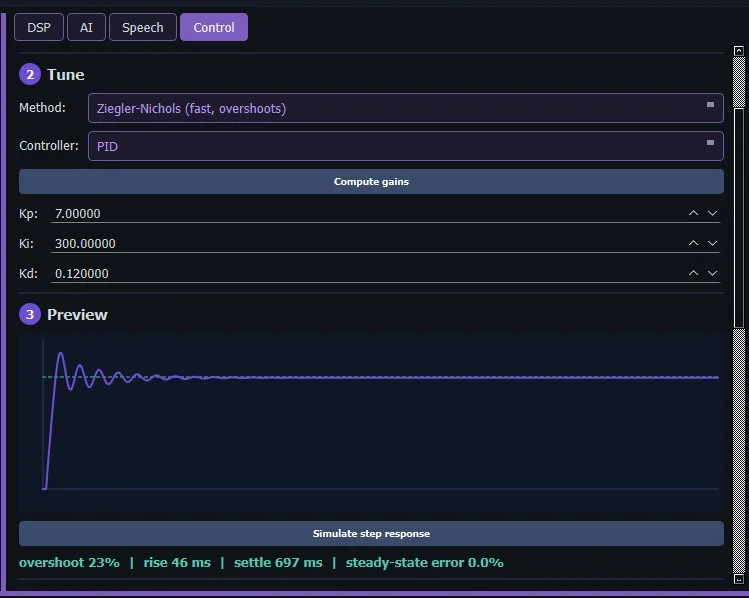Click the scrollbar up arrow

pos(738,51)
